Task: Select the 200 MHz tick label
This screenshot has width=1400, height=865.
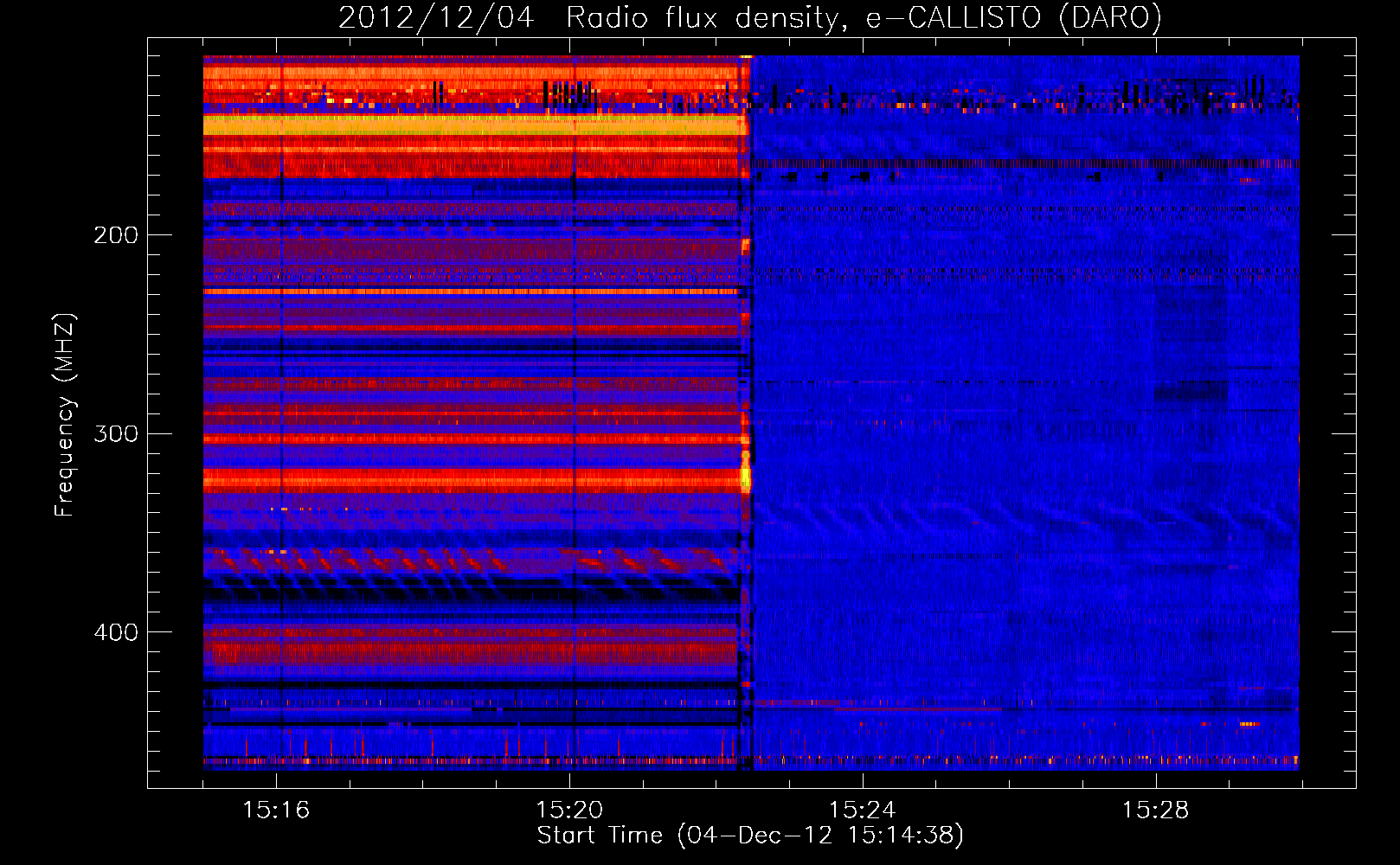Action: point(115,235)
